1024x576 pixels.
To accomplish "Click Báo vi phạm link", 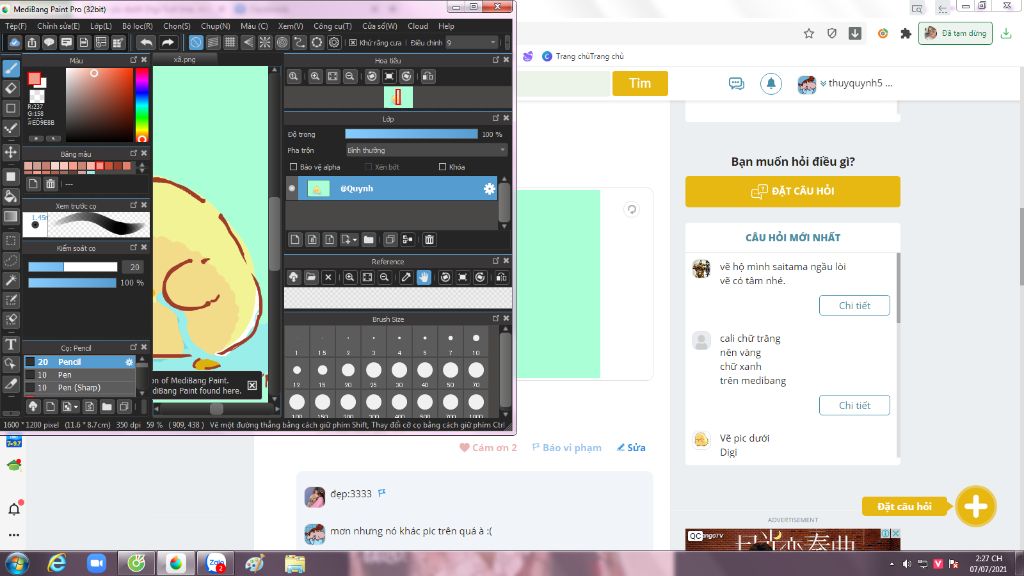I will (566, 447).
